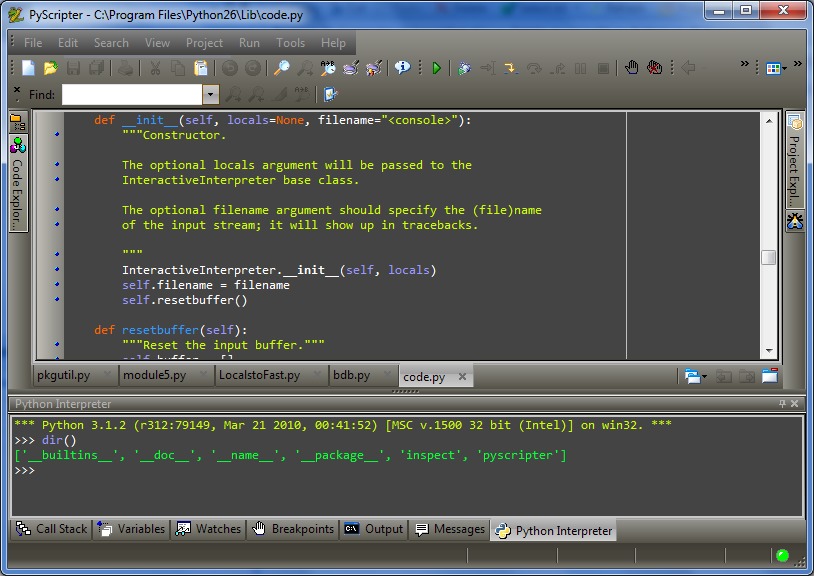Click the Find Next magnifier icon
The width and height of the screenshot is (814, 576).
[x=305, y=68]
